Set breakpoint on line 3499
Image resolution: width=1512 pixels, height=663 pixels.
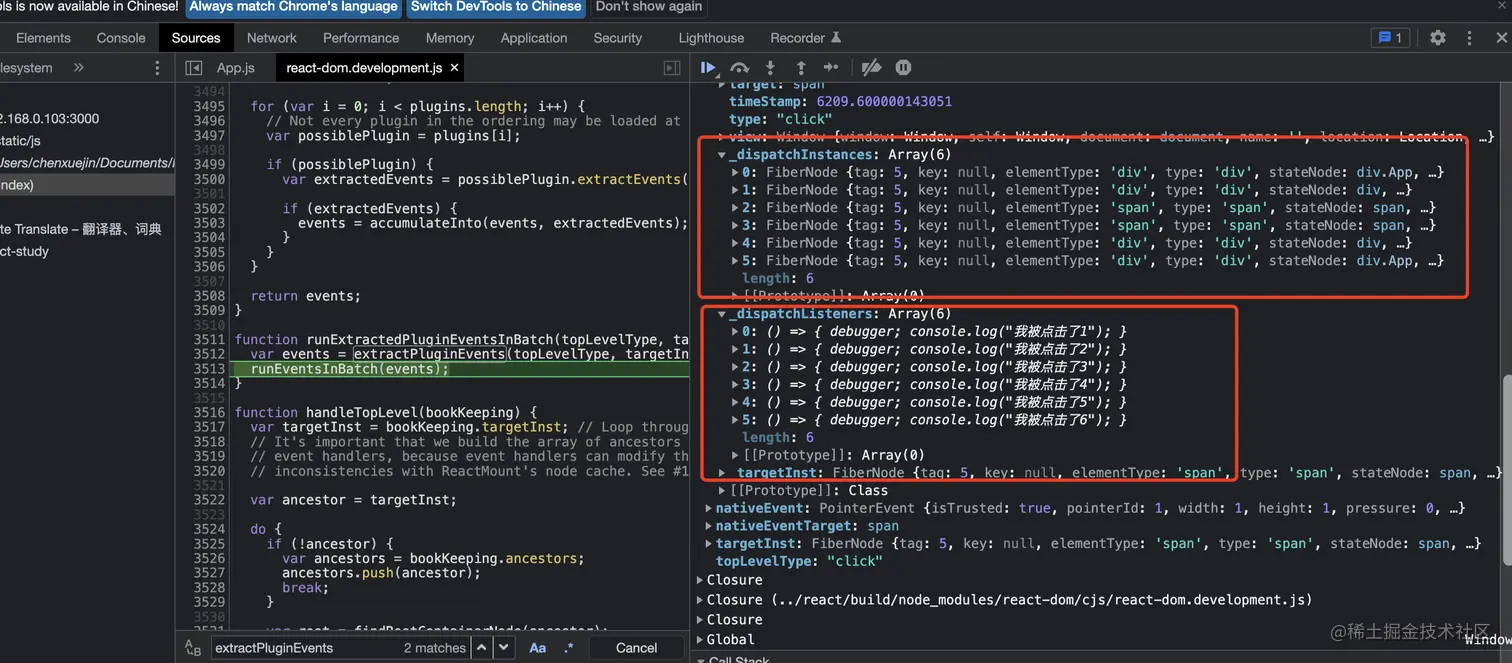(209, 164)
